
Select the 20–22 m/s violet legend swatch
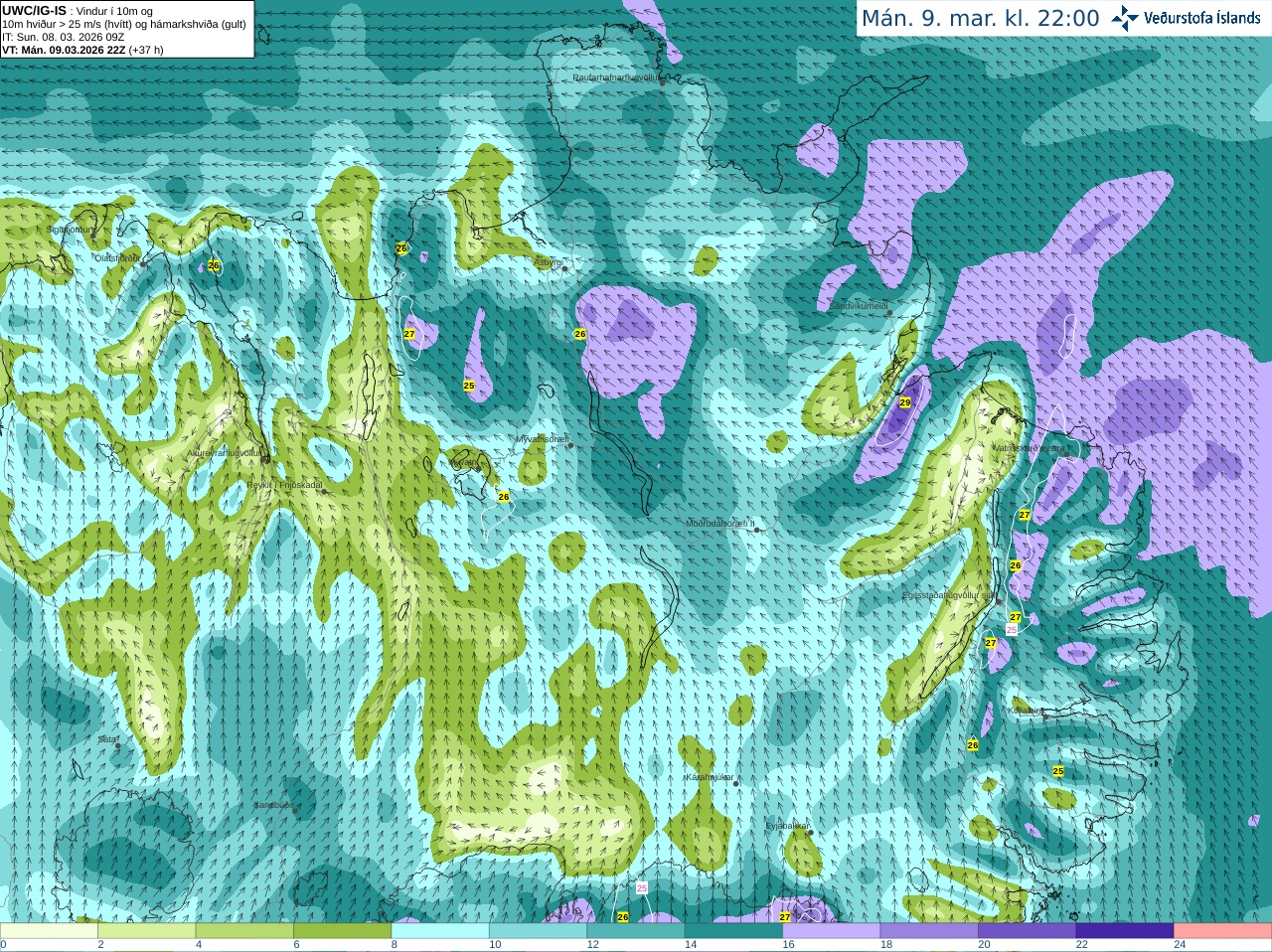(1028, 931)
